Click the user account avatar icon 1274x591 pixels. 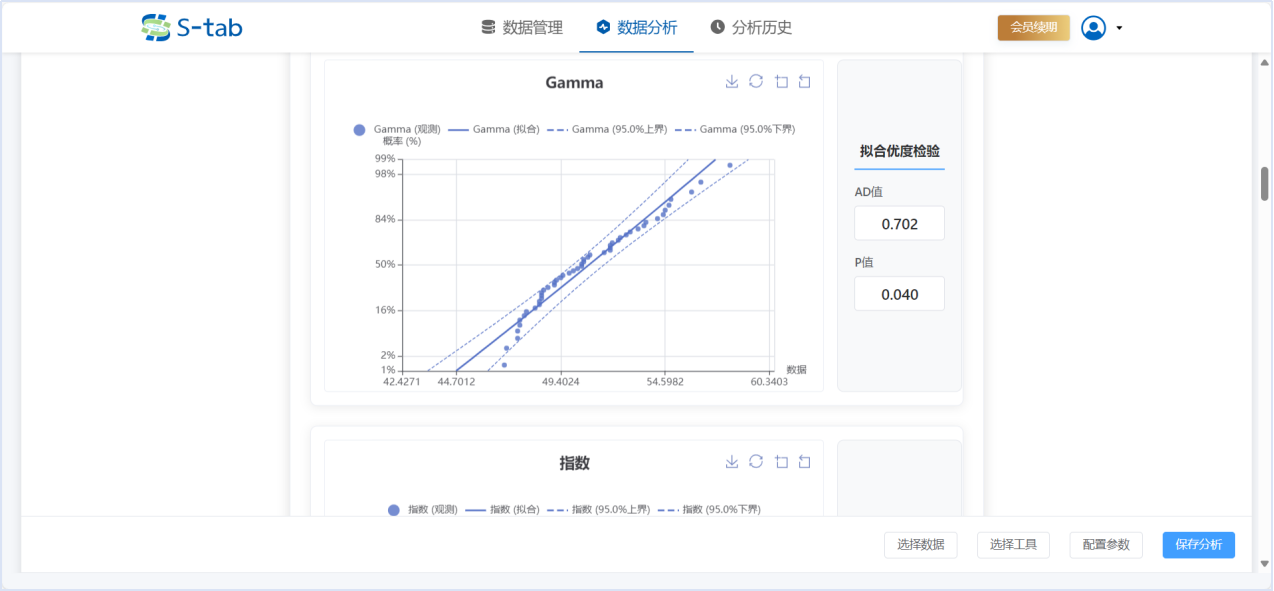1093,28
